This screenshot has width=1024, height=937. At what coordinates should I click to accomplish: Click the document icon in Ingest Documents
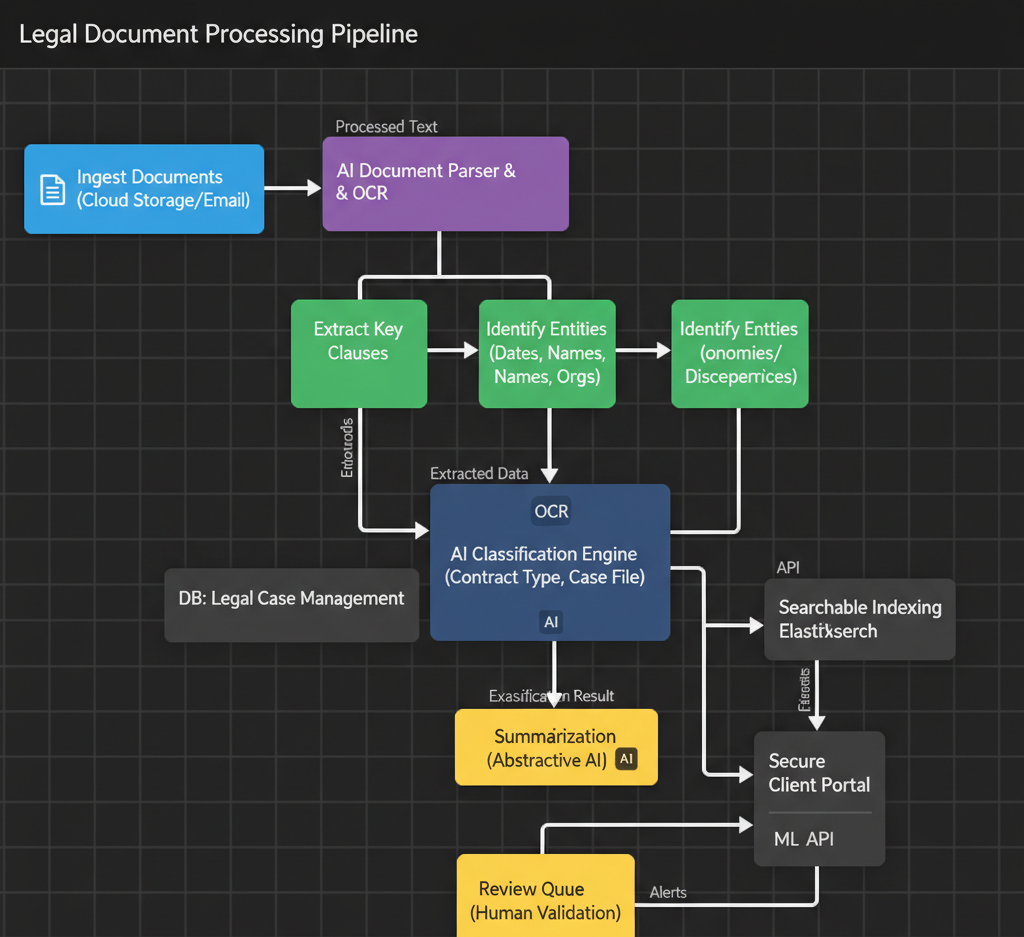[x=51, y=188]
